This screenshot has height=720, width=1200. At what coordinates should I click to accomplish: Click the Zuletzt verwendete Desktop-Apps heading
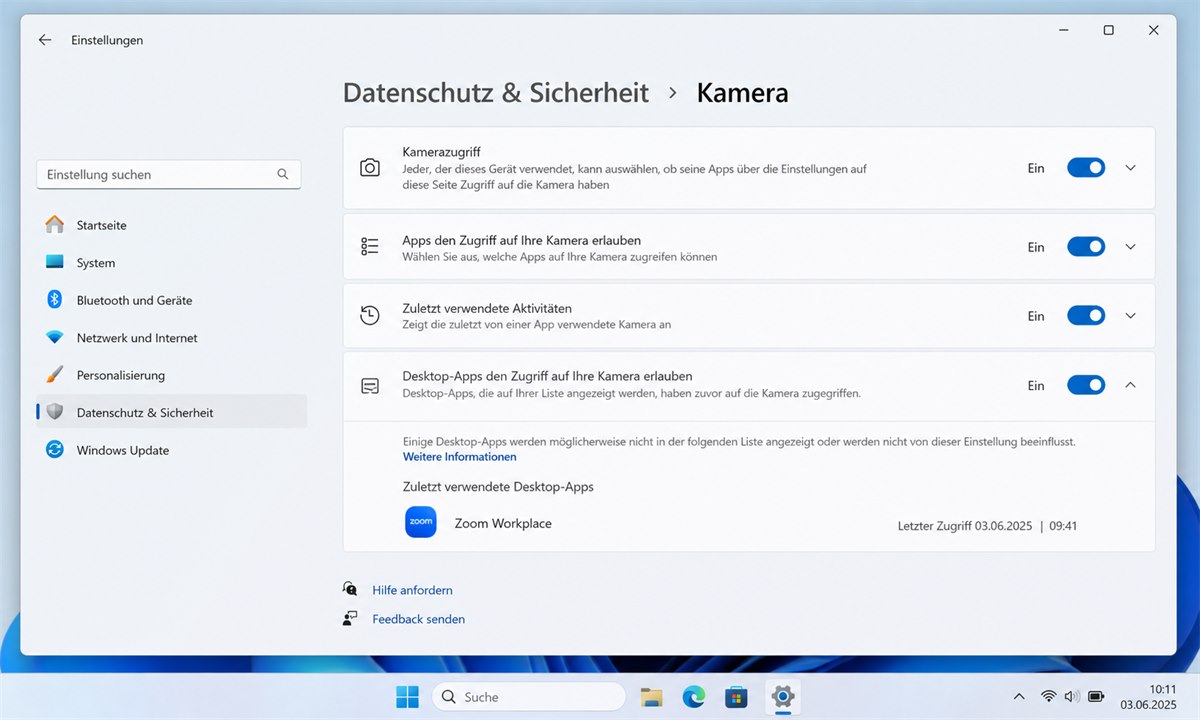click(498, 487)
